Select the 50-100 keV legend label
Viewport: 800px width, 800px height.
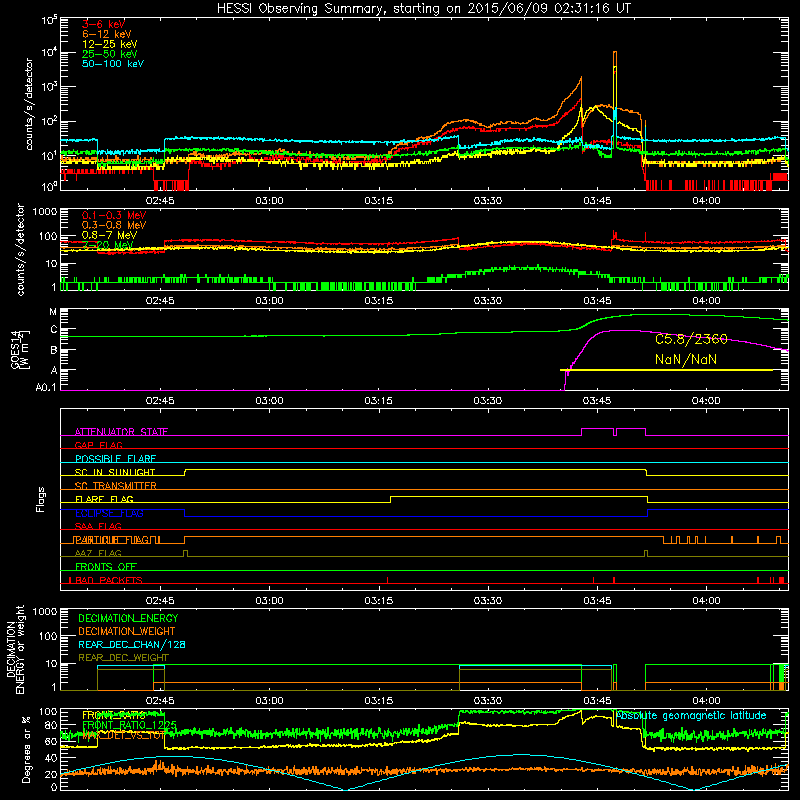tap(112, 64)
